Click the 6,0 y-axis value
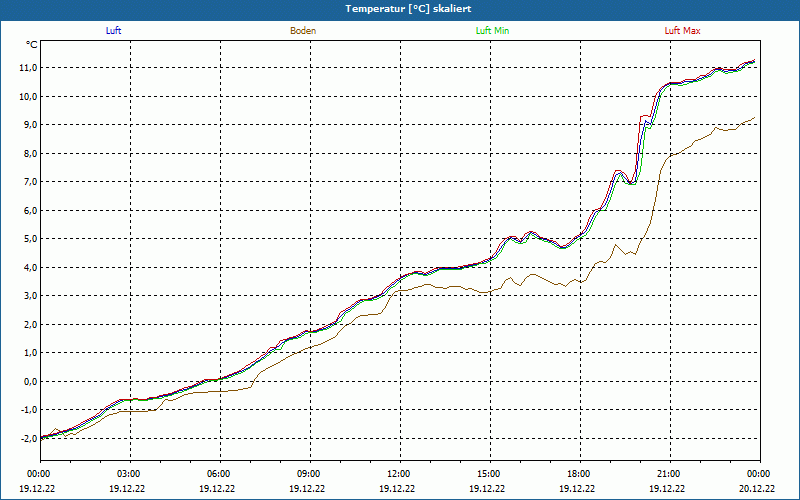Screen dimensions: 800x500 click(x=30, y=211)
